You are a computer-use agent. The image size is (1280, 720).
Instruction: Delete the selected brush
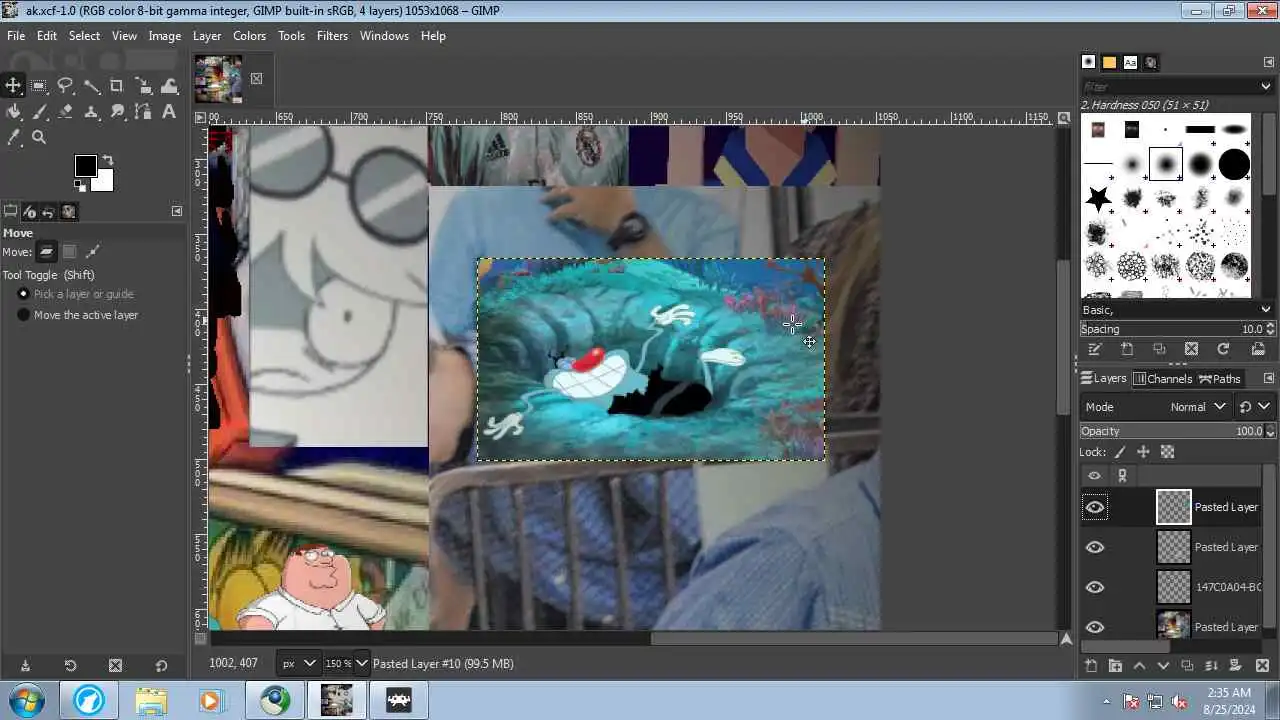pyautogui.click(x=1191, y=349)
